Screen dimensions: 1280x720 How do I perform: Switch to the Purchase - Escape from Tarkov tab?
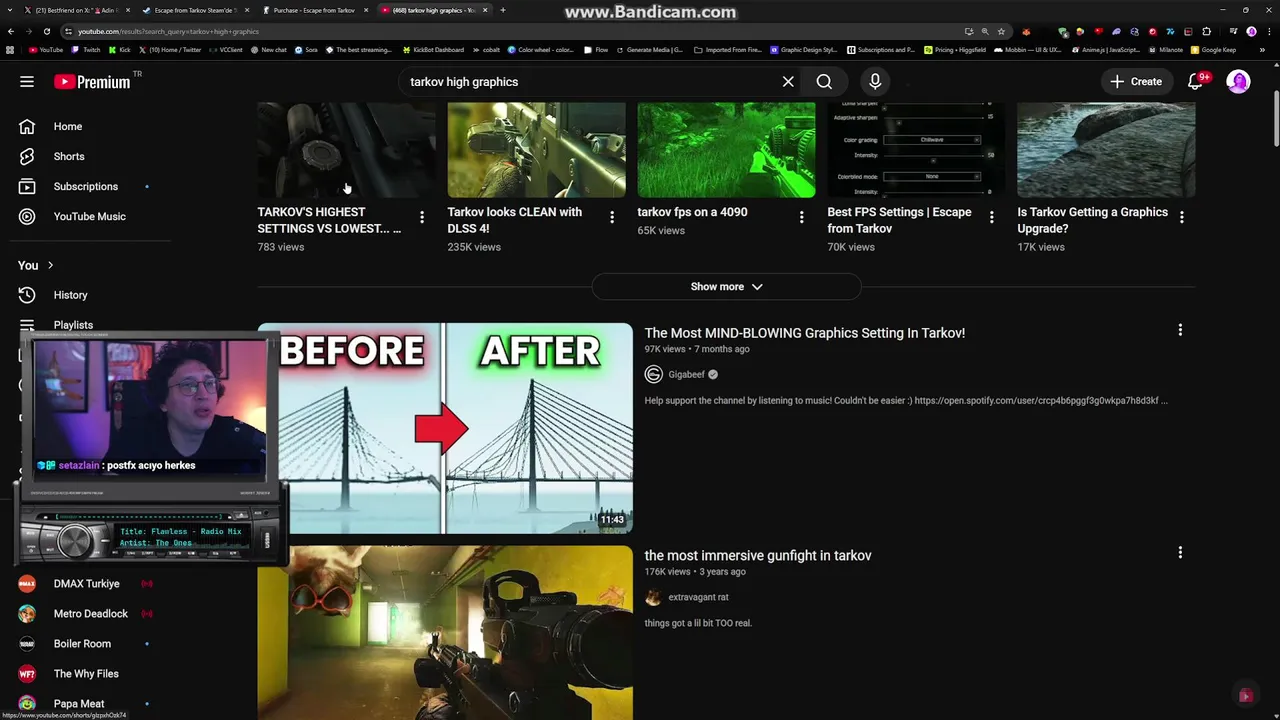click(314, 10)
